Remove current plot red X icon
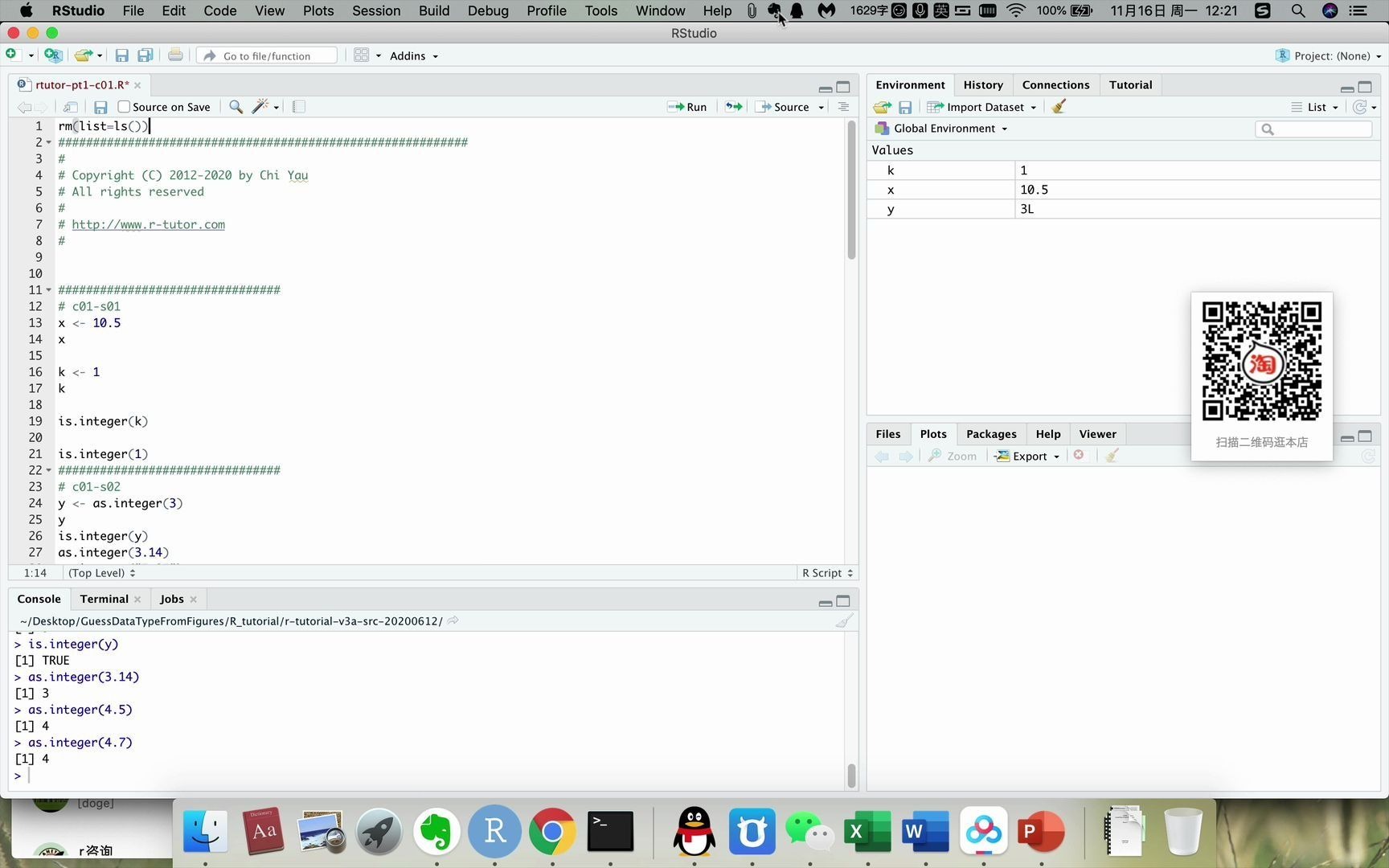 pos(1079,456)
